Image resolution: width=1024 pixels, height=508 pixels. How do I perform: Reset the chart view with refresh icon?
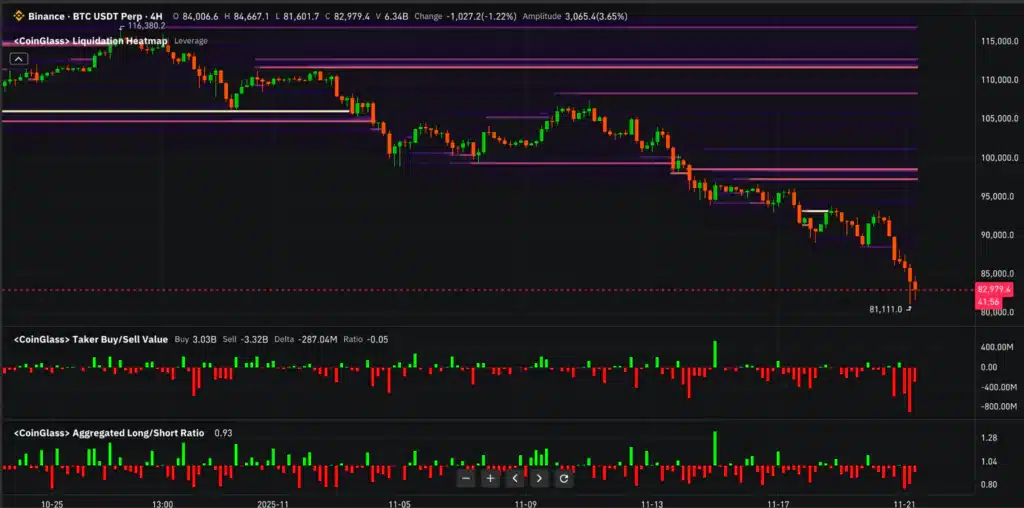tap(563, 479)
